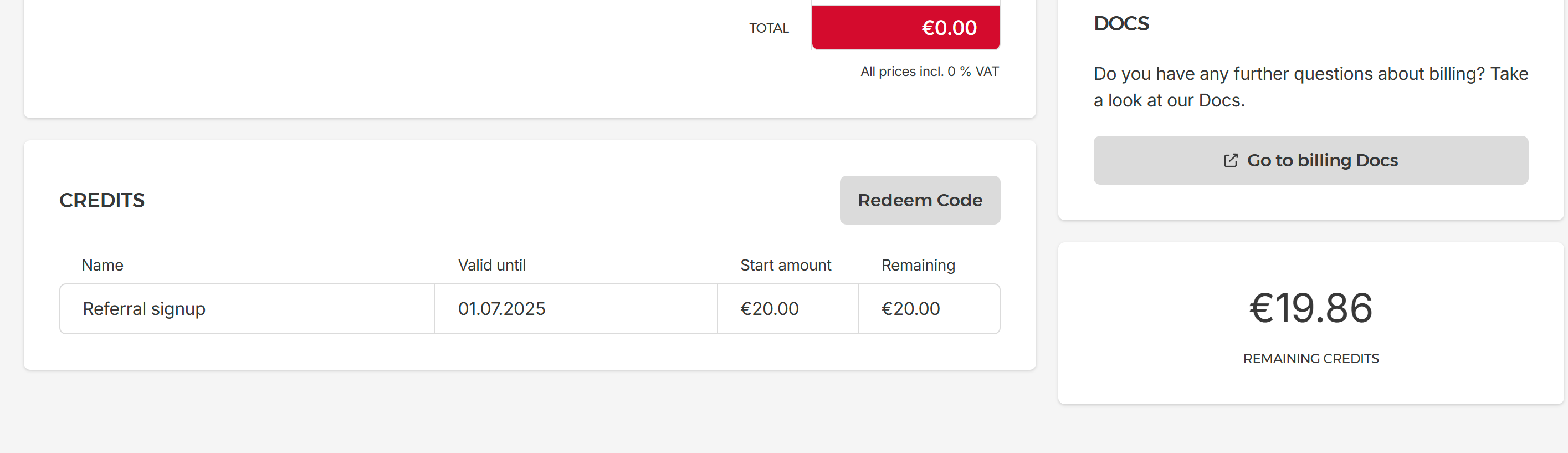The width and height of the screenshot is (1568, 453).
Task: Click the €20.00 start amount cell
Action: (x=788, y=309)
